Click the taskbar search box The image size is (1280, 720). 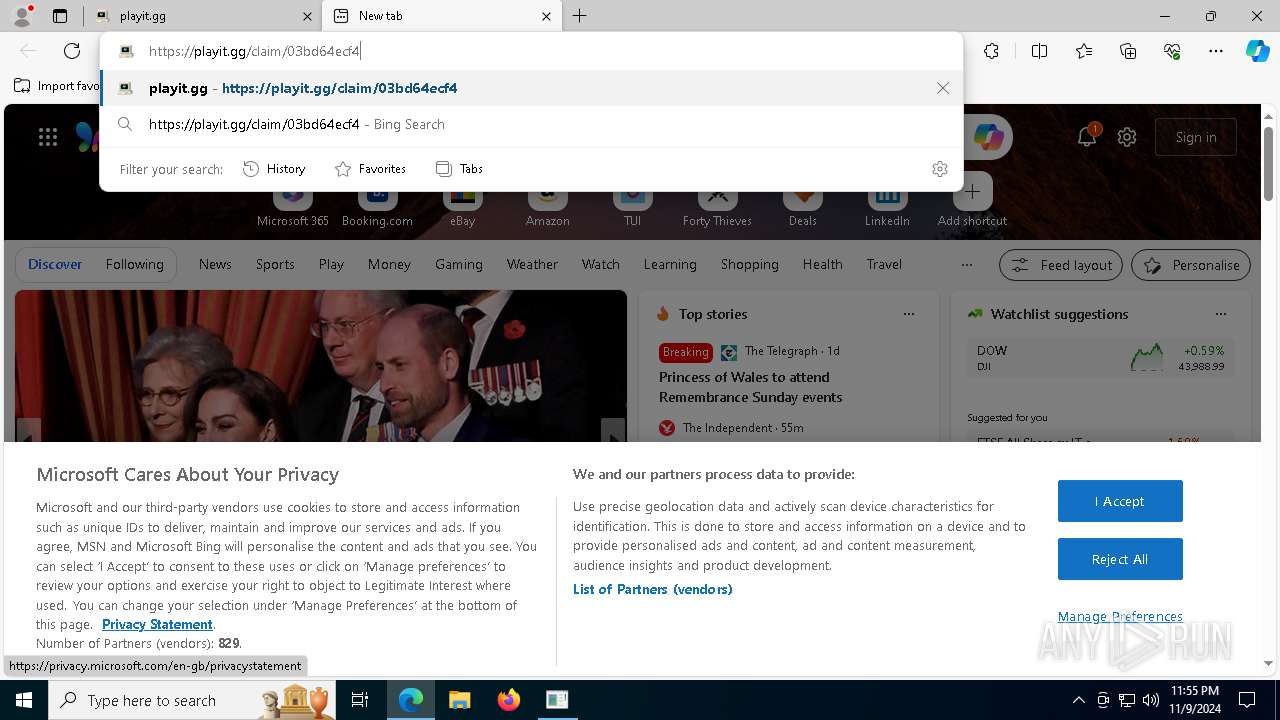pos(190,700)
